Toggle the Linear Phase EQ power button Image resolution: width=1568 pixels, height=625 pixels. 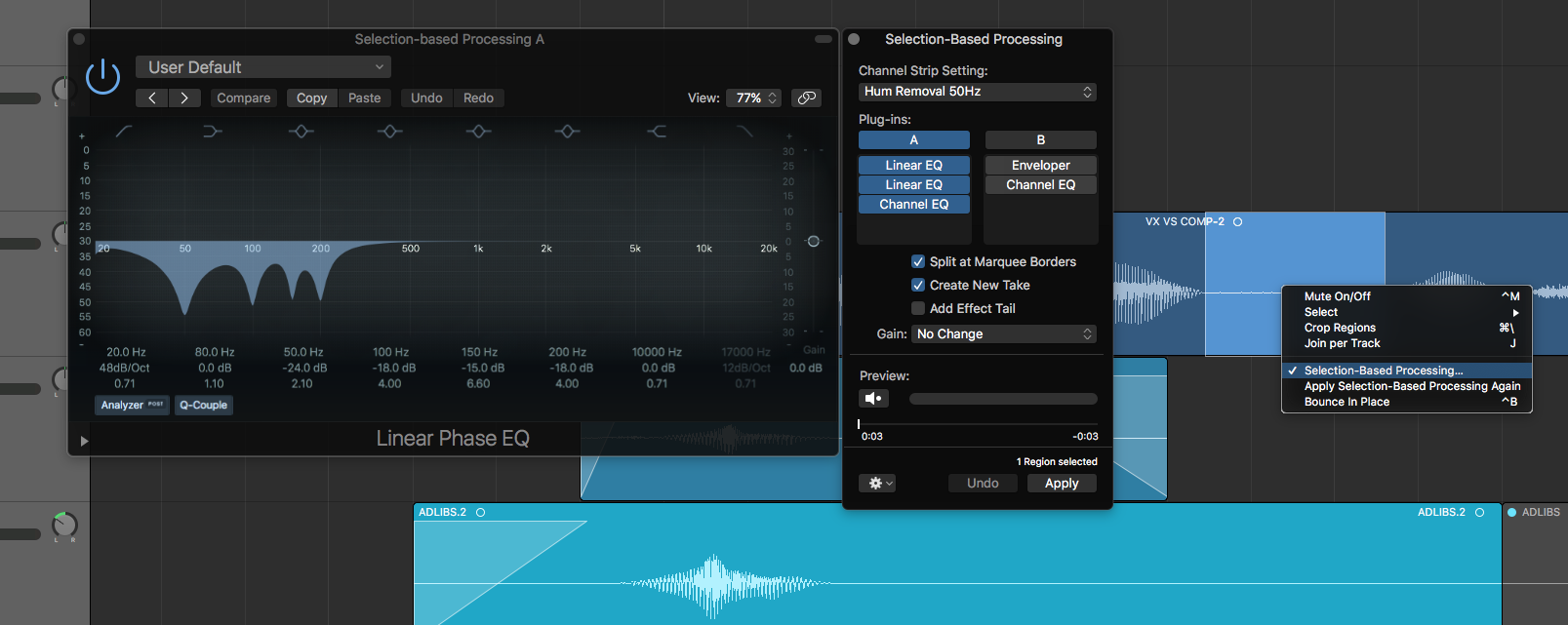click(x=102, y=76)
